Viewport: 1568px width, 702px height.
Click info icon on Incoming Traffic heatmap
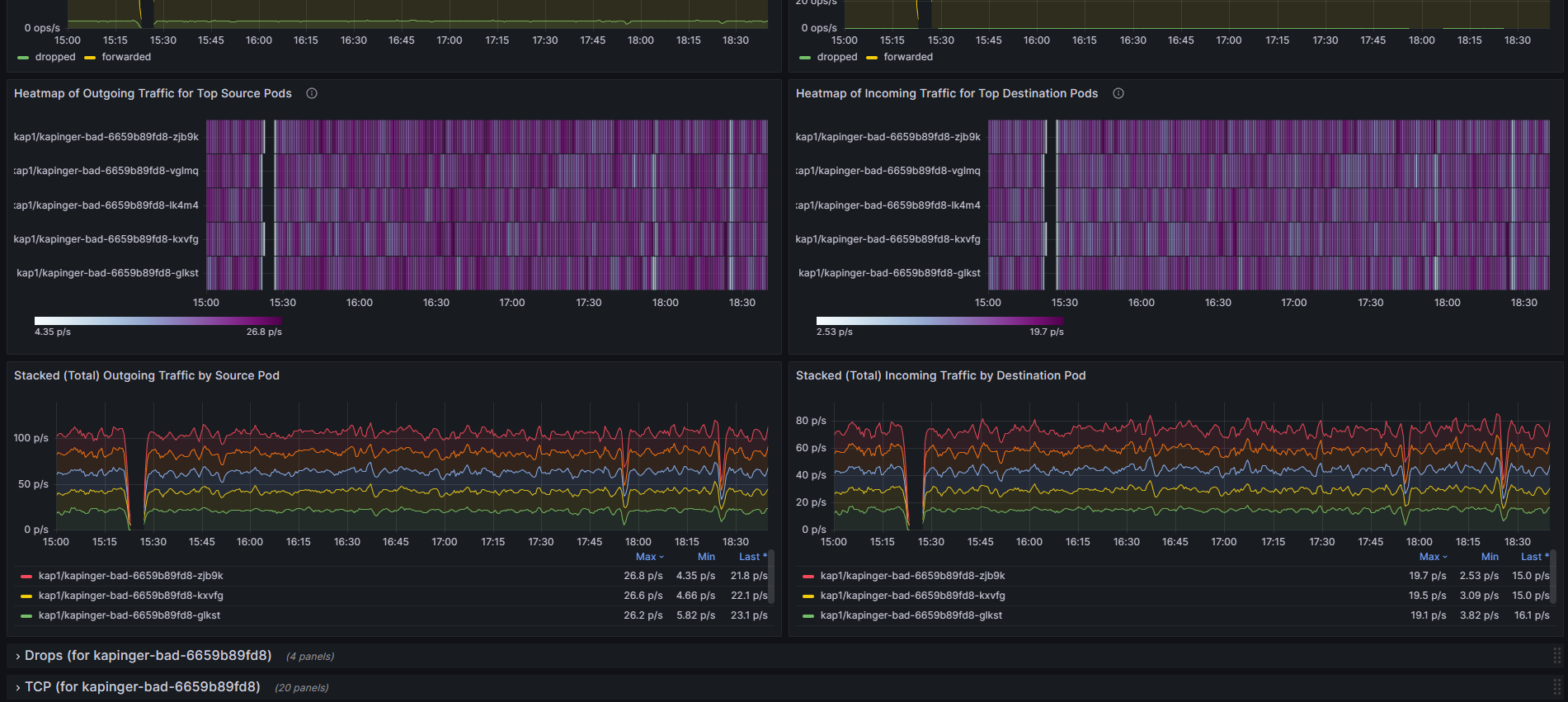pyautogui.click(x=1118, y=93)
